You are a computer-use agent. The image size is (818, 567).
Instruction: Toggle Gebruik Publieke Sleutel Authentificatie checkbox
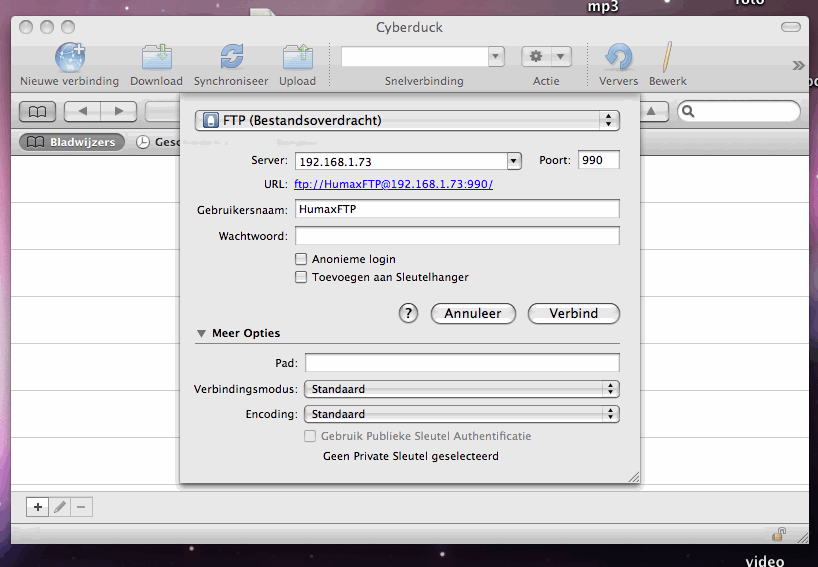point(310,436)
